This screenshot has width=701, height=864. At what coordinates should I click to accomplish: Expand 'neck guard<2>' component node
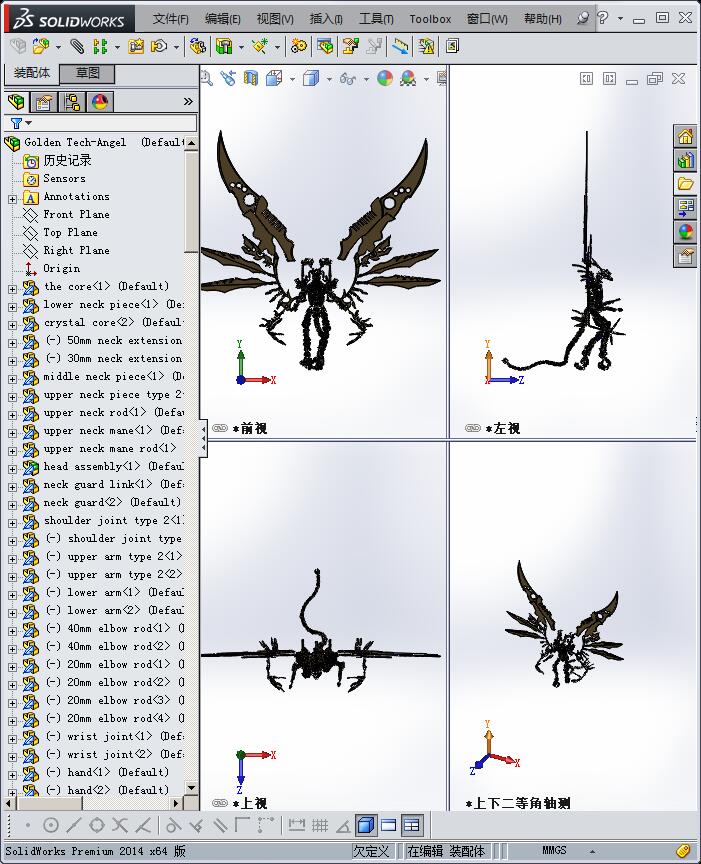12,505
